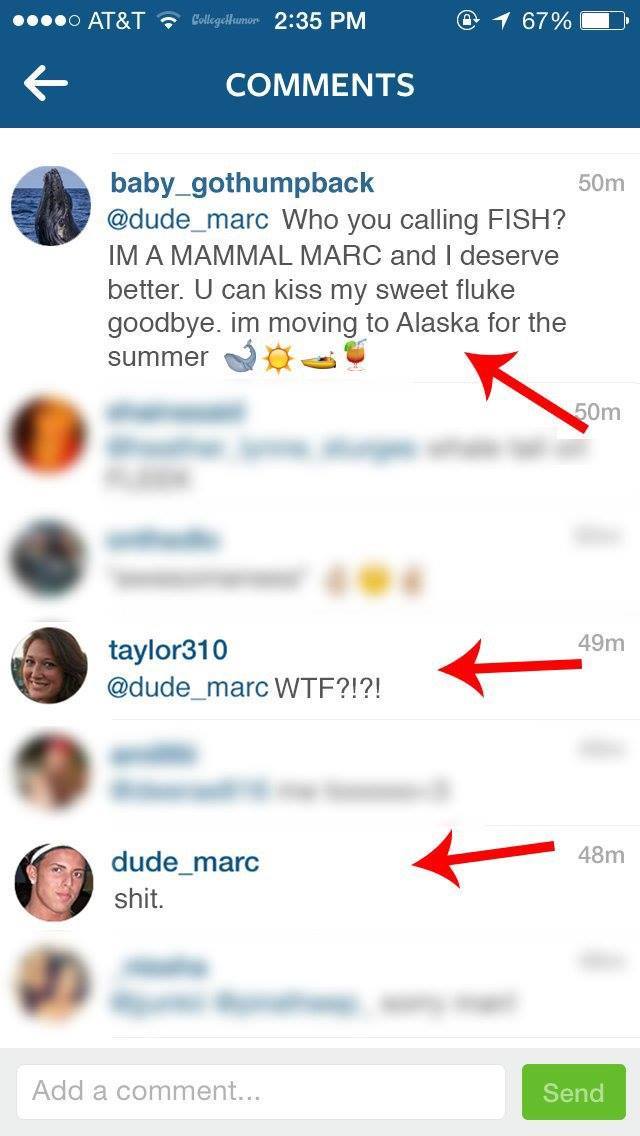Open dude_marc's profile photo
The width and height of the screenshot is (640, 1136).
(x=54, y=882)
